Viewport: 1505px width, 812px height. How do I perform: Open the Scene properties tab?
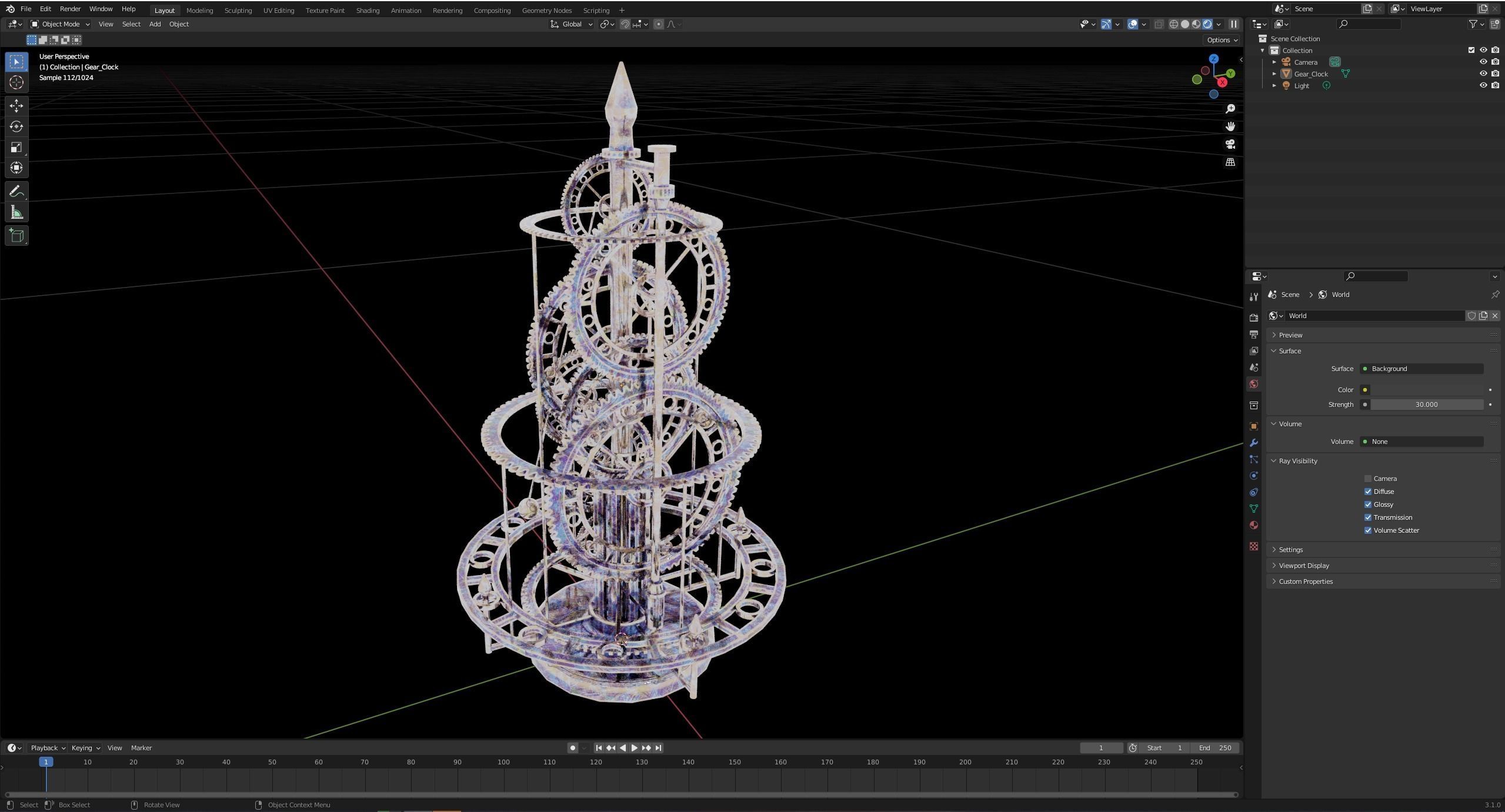click(x=1253, y=367)
